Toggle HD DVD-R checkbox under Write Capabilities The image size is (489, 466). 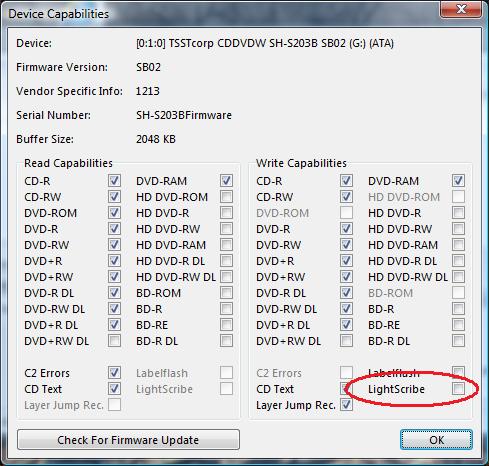click(458, 213)
